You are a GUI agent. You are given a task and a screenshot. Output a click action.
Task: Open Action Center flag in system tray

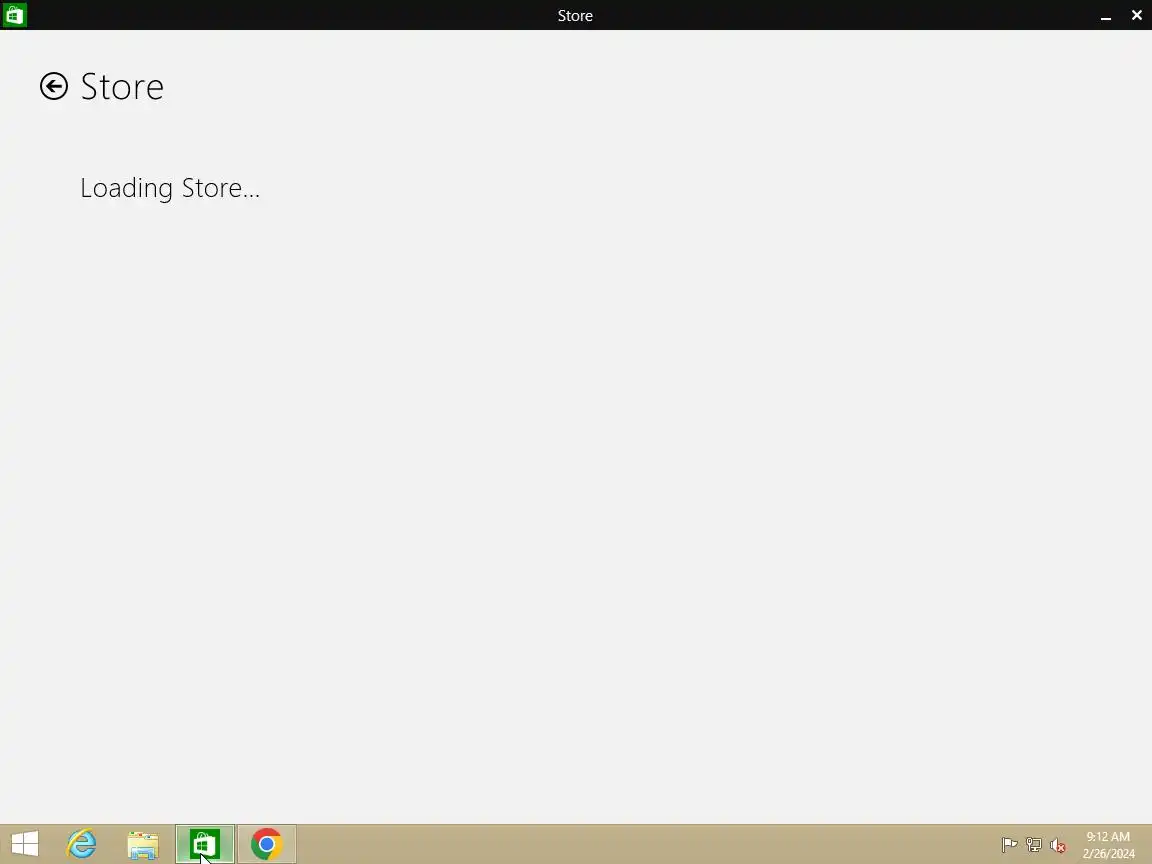coord(1009,845)
